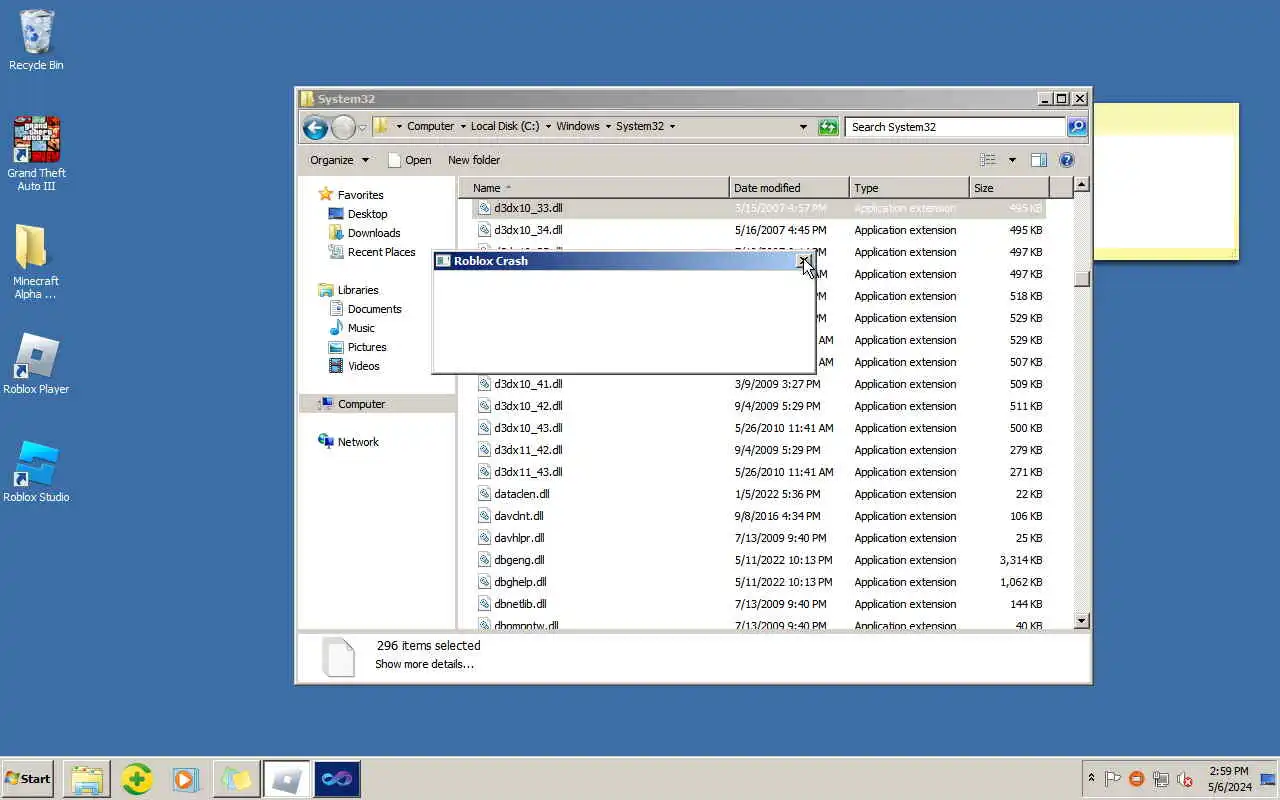This screenshot has height=800, width=1280.
Task: Click the infinity symbol taskbar icon
Action: pos(337,779)
